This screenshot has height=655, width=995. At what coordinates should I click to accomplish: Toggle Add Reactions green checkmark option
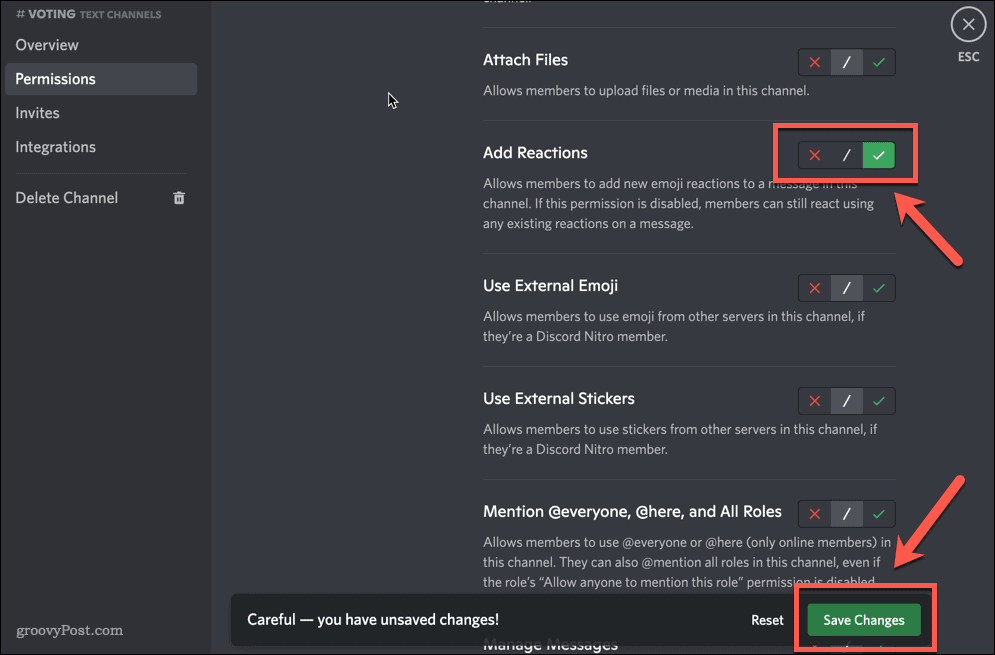pyautogui.click(x=878, y=155)
